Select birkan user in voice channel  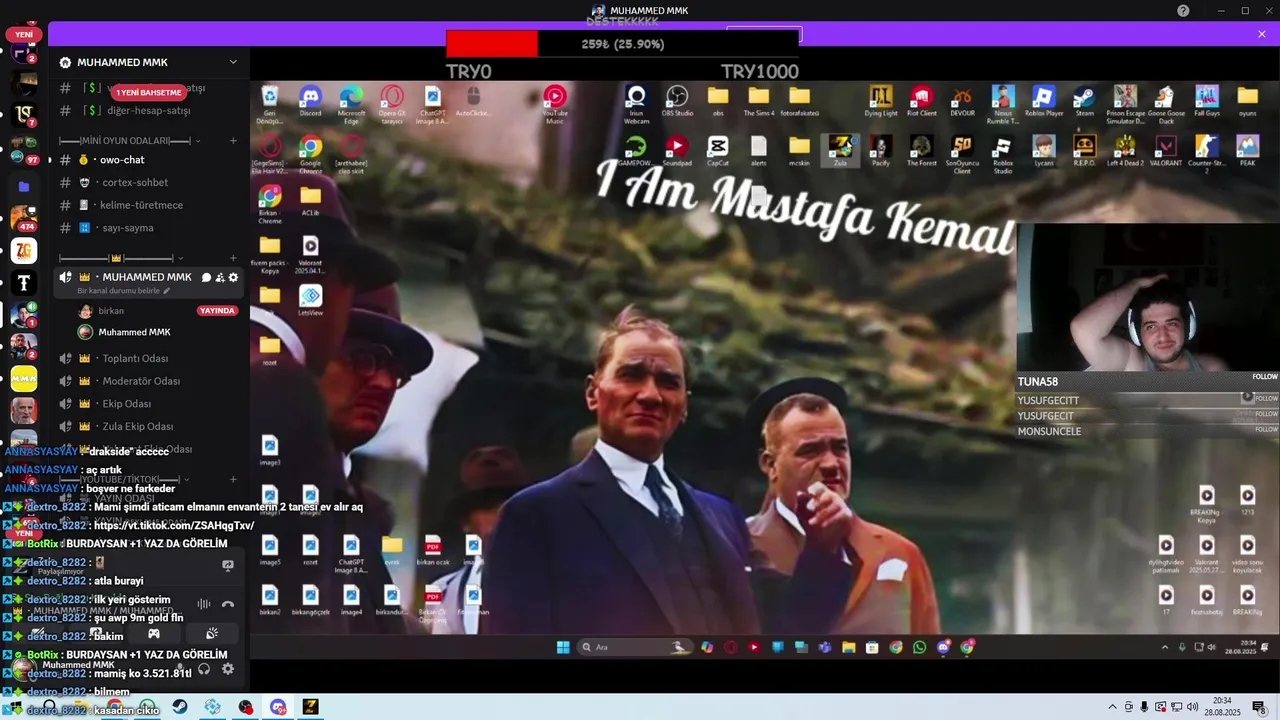pos(111,311)
